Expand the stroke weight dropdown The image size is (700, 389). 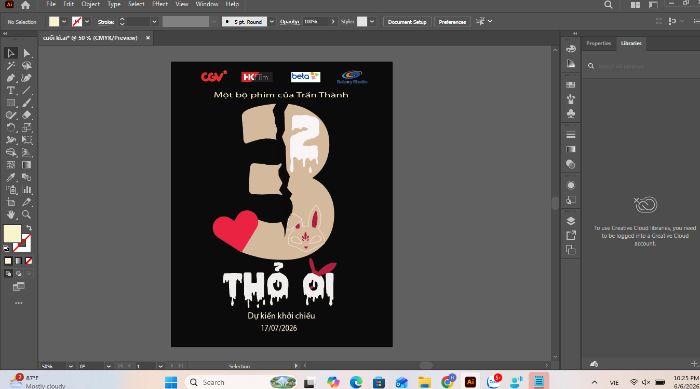[x=154, y=21]
